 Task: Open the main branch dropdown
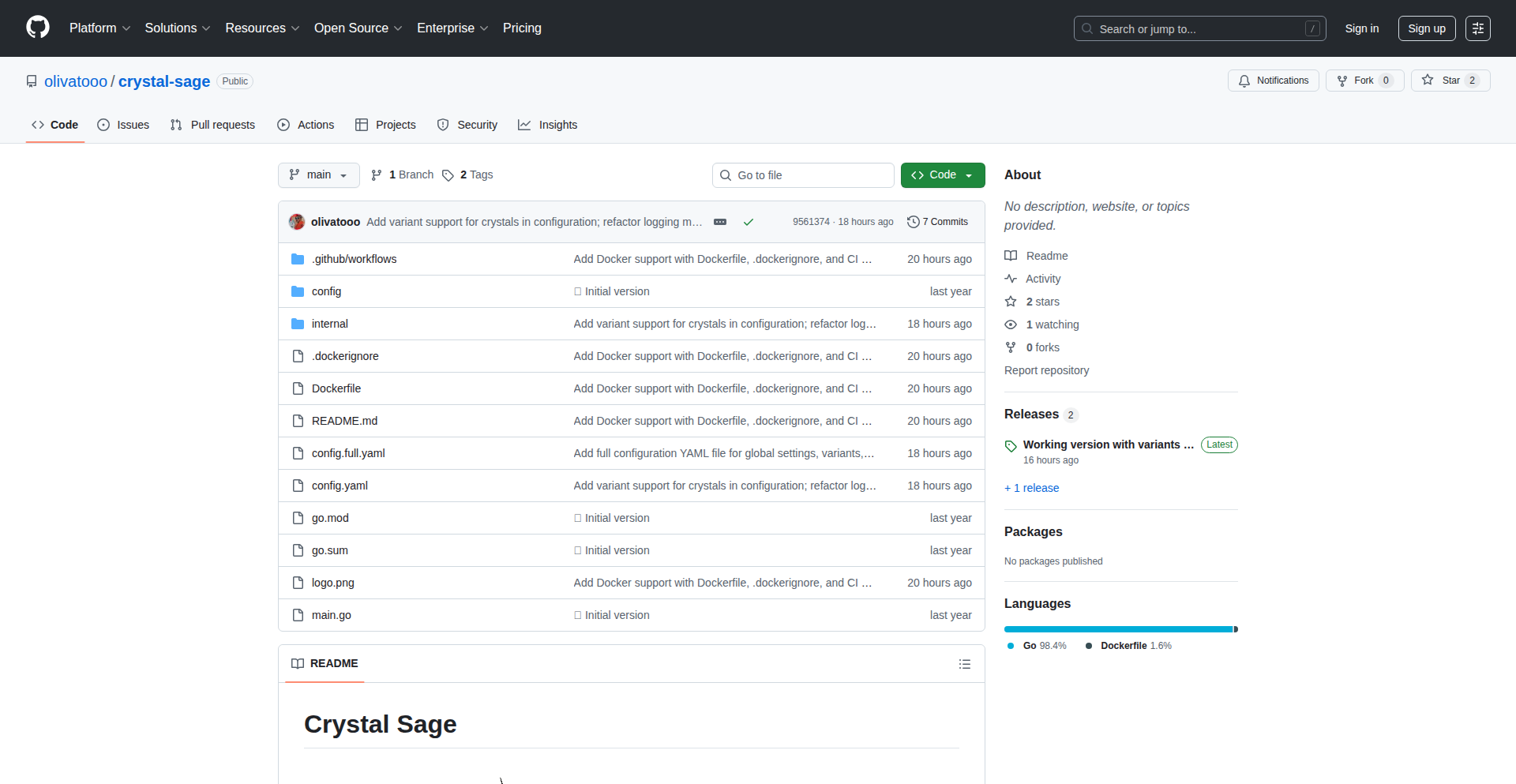(318, 175)
